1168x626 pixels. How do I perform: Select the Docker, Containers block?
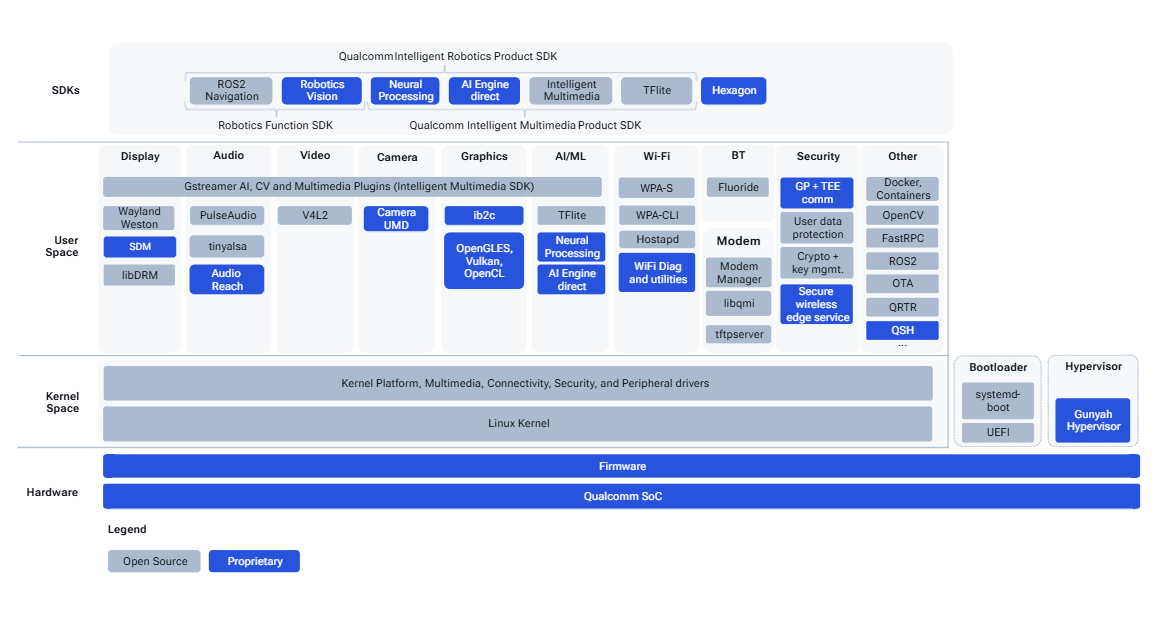902,189
